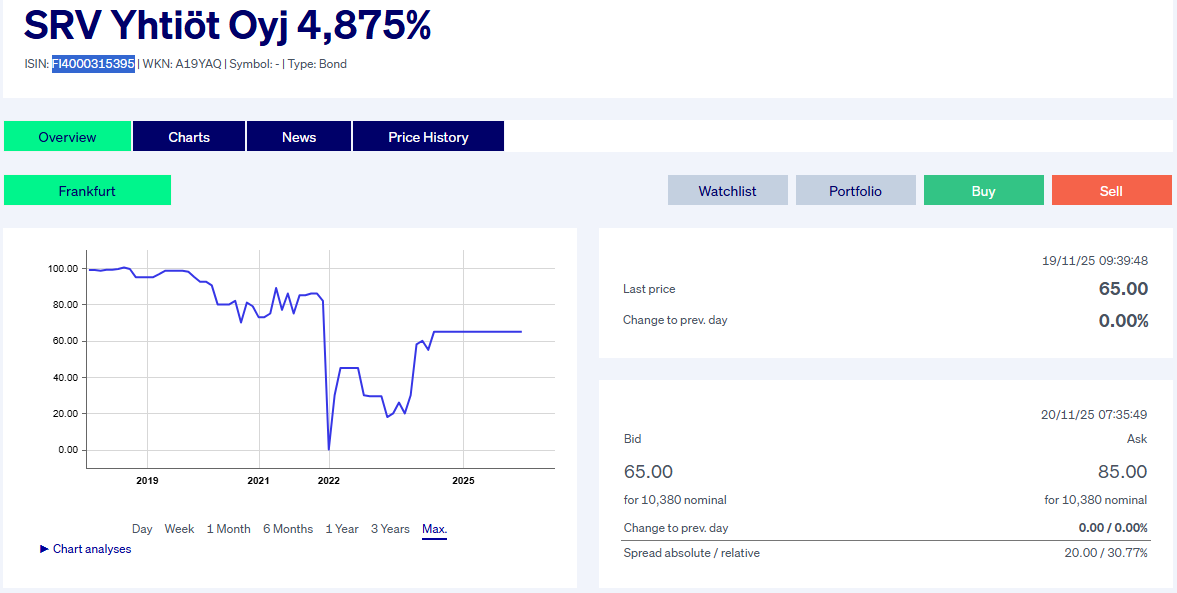The height and width of the screenshot is (593, 1177).
Task: Set chart range to 1 Month
Action: [229, 529]
